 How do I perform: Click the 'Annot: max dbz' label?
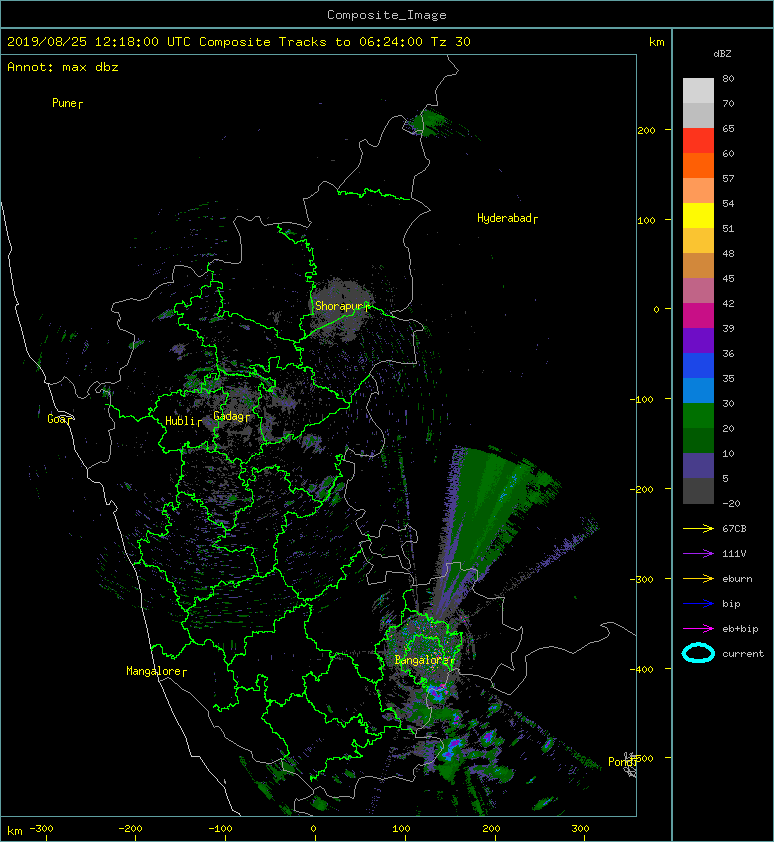63,67
